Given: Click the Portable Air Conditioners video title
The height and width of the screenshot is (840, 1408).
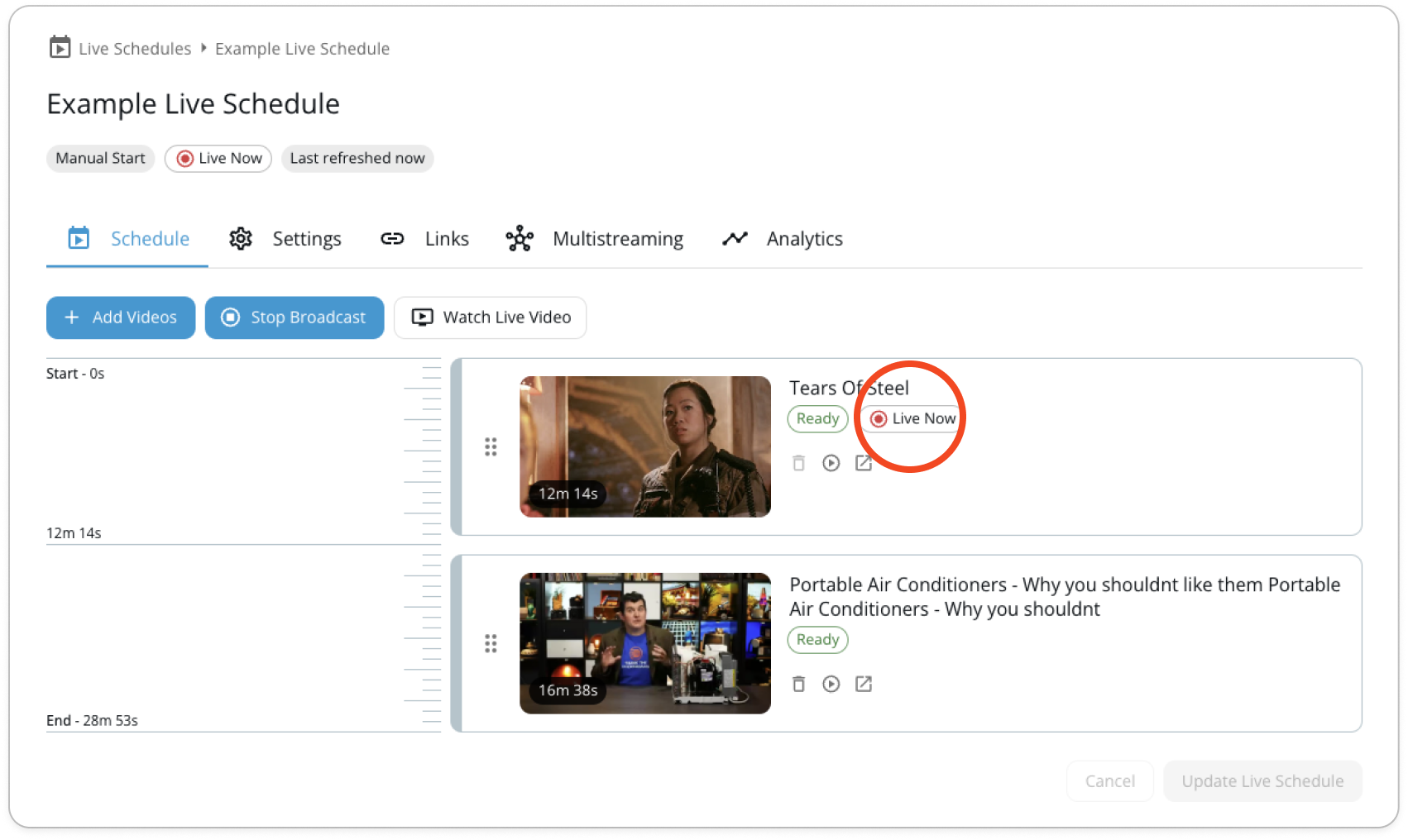Looking at the screenshot, I should pos(1065,597).
